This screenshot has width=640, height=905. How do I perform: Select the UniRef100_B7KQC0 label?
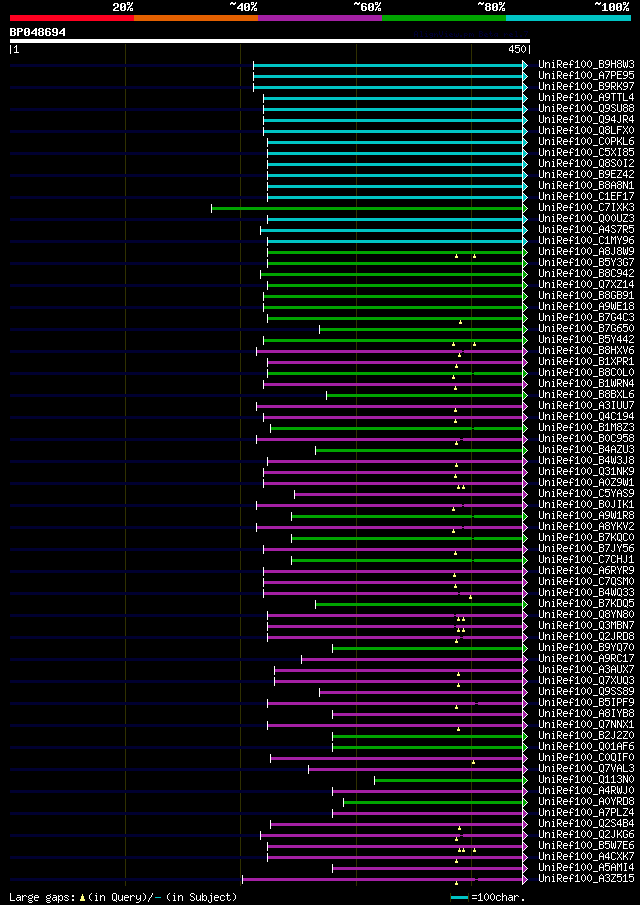tap(586, 538)
